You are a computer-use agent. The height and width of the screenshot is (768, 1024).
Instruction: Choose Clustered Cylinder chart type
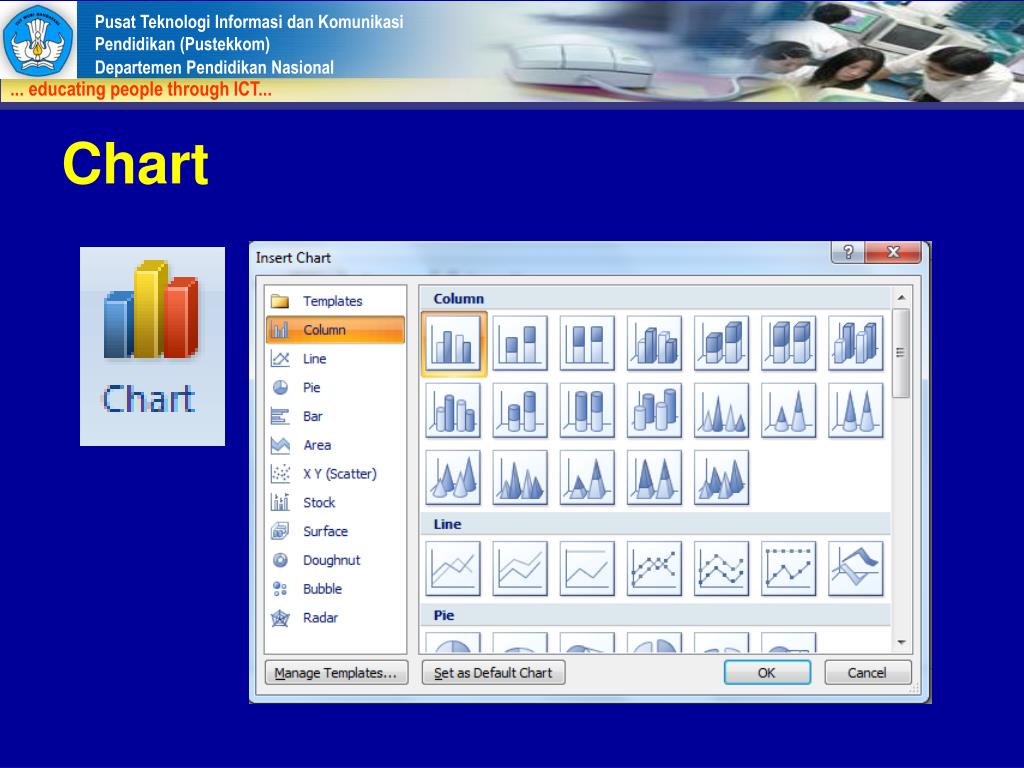(x=453, y=411)
